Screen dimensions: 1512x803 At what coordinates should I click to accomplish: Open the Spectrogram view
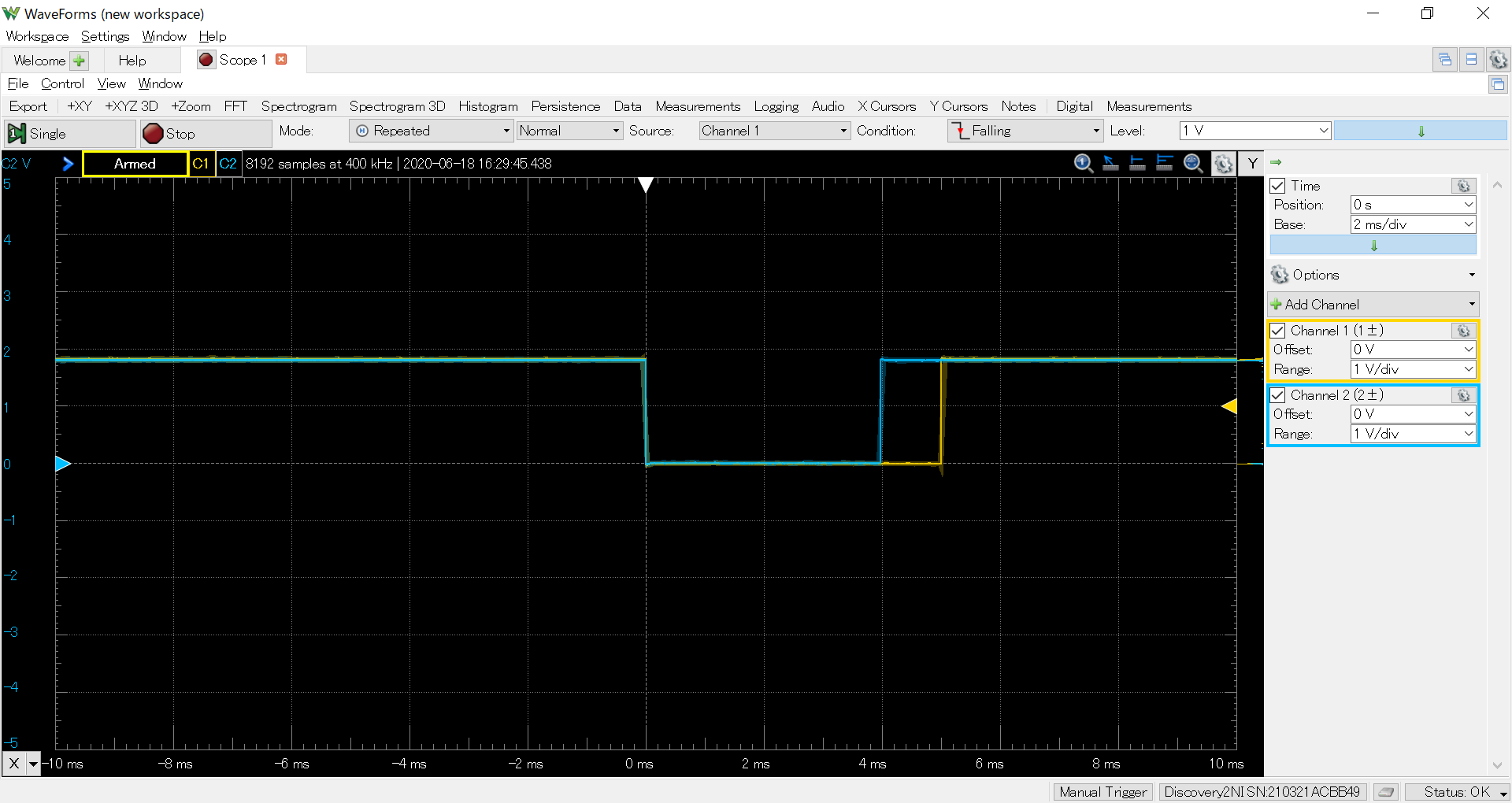pos(298,106)
